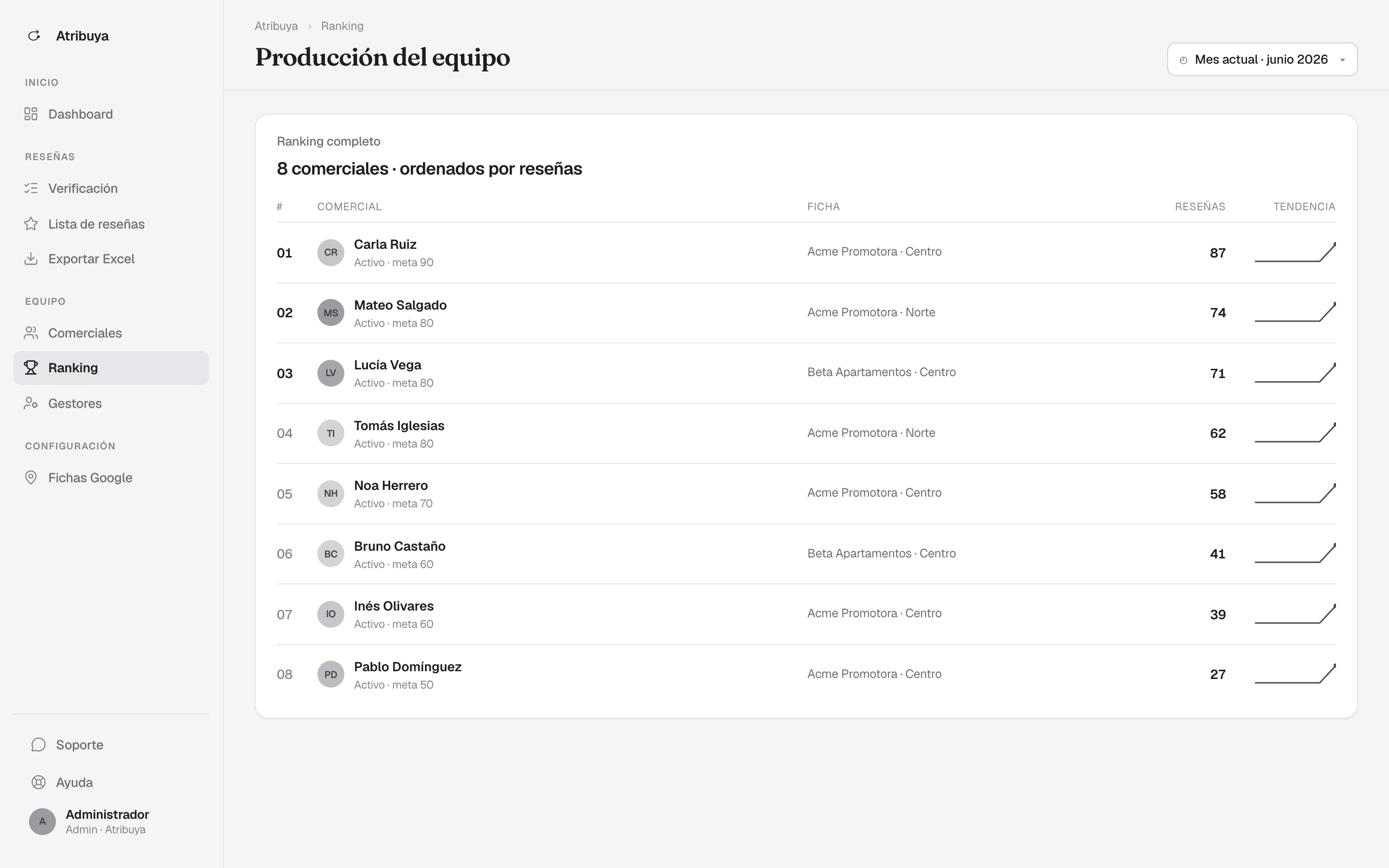Viewport: 1389px width, 868px height.
Task: Click the review count 62
Action: point(1217,434)
